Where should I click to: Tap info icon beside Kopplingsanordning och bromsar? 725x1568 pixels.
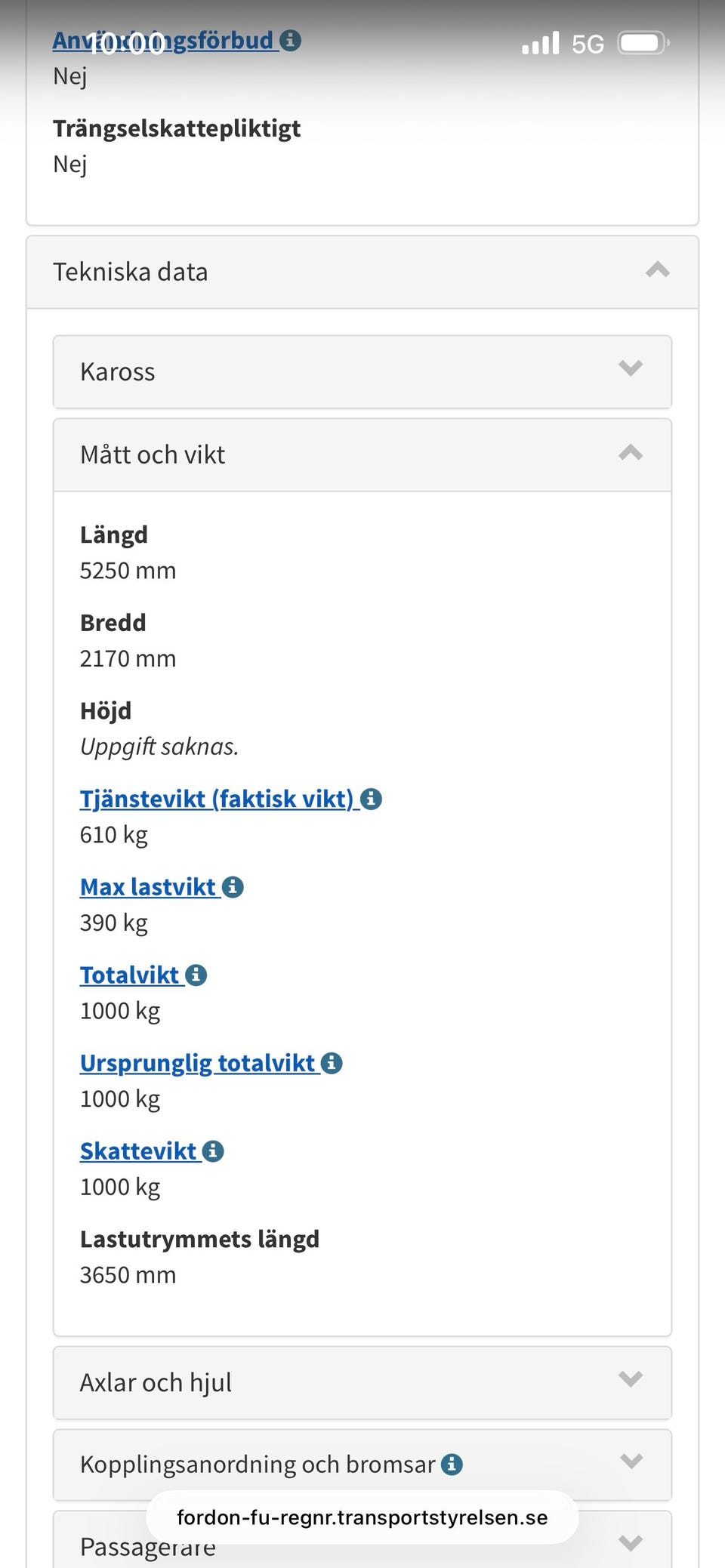[x=452, y=1465]
